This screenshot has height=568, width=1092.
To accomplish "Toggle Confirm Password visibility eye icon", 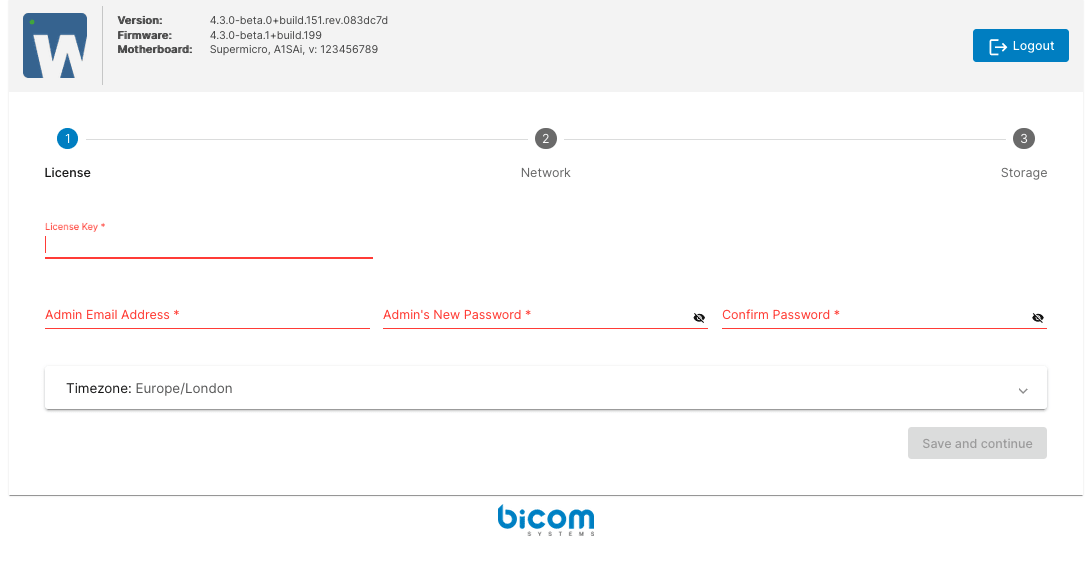I will pos(1038,317).
